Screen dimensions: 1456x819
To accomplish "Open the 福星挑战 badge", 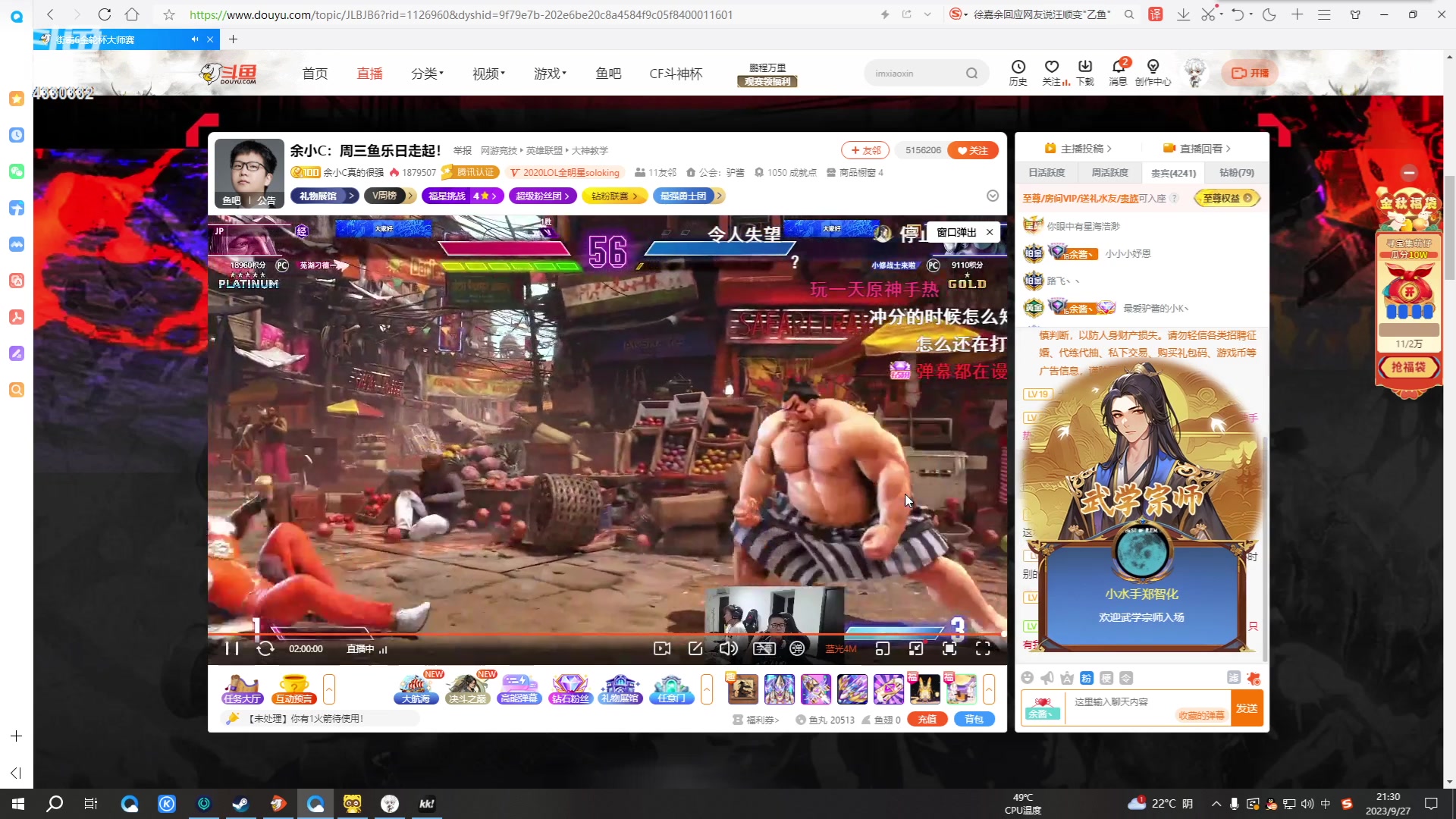I will pyautogui.click(x=463, y=196).
